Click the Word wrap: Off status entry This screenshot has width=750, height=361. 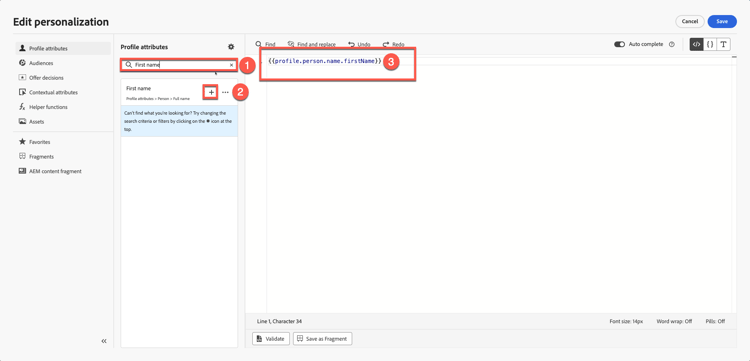pyautogui.click(x=675, y=321)
